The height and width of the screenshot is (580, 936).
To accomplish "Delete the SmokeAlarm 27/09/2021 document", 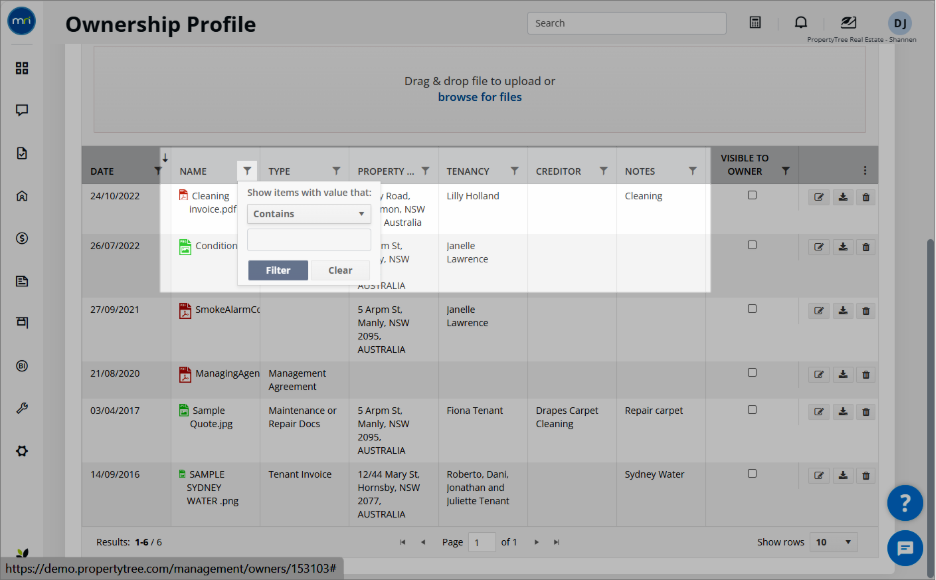I will [866, 310].
